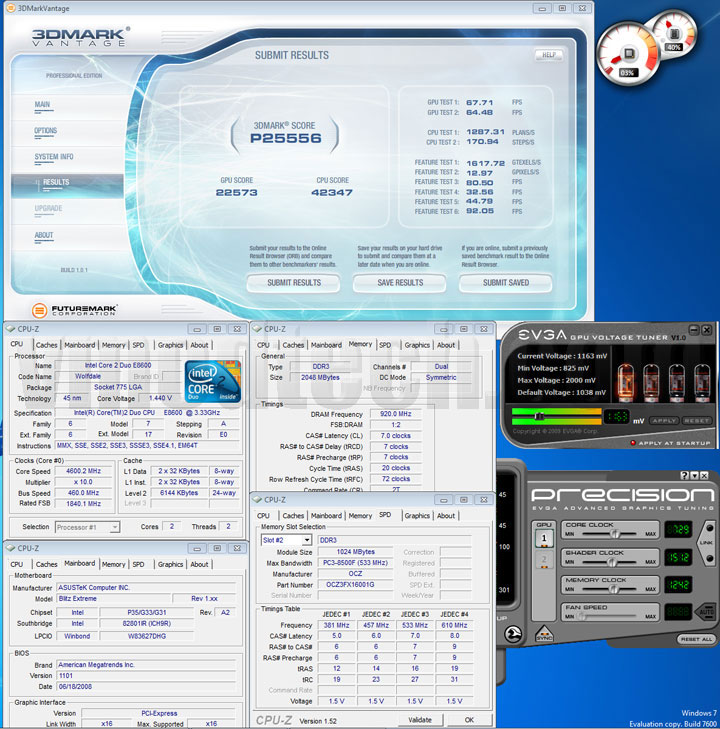Click the fourth vacuum tube in Voltage Tuner
The height and width of the screenshot is (729, 720).
pos(702,383)
